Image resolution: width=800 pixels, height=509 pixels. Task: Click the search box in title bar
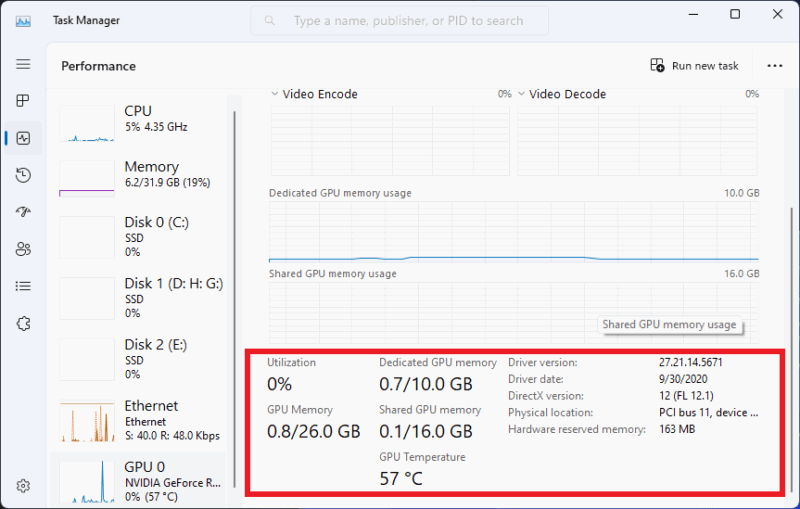(x=400, y=20)
